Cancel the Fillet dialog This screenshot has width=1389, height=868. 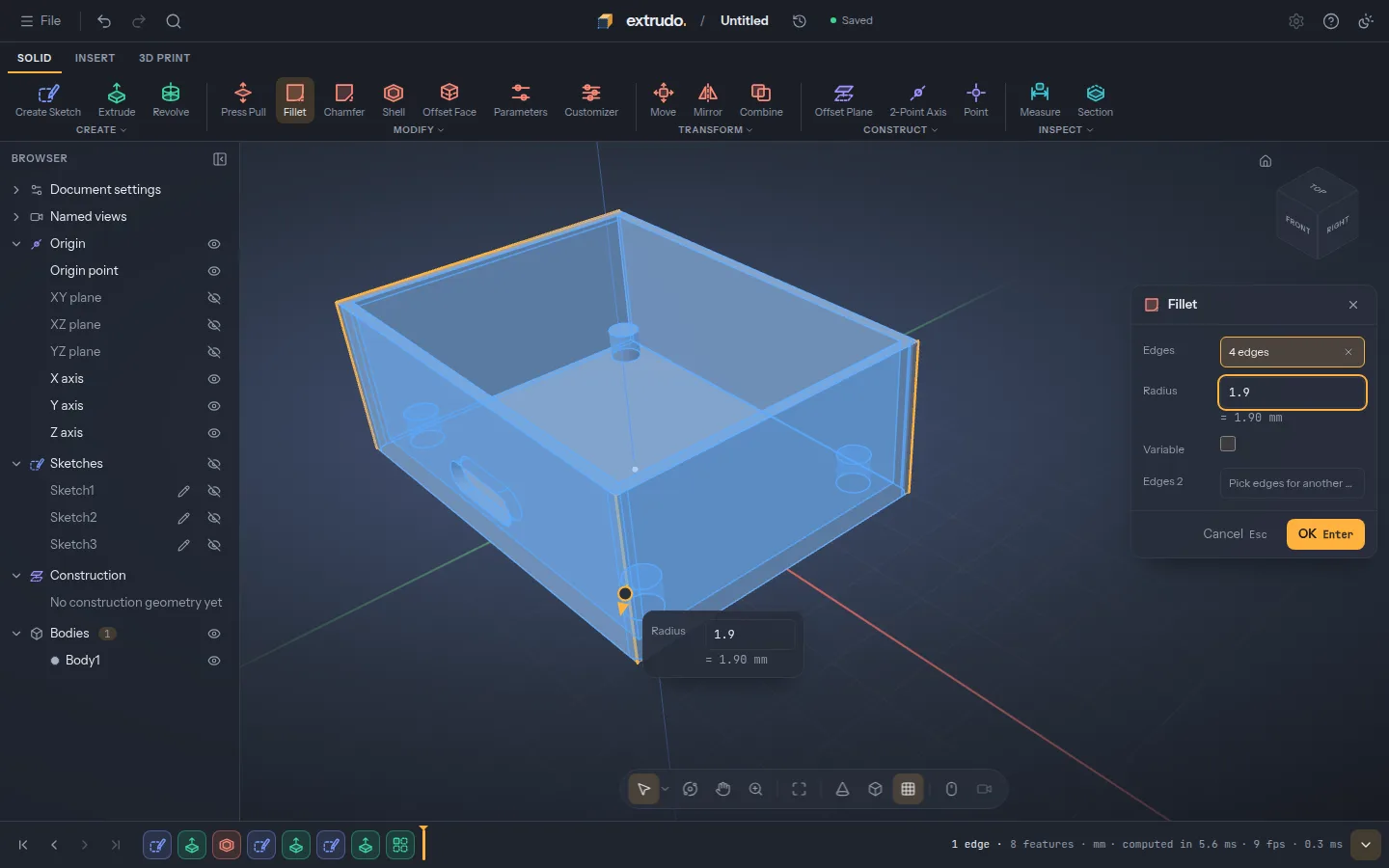click(x=1235, y=534)
